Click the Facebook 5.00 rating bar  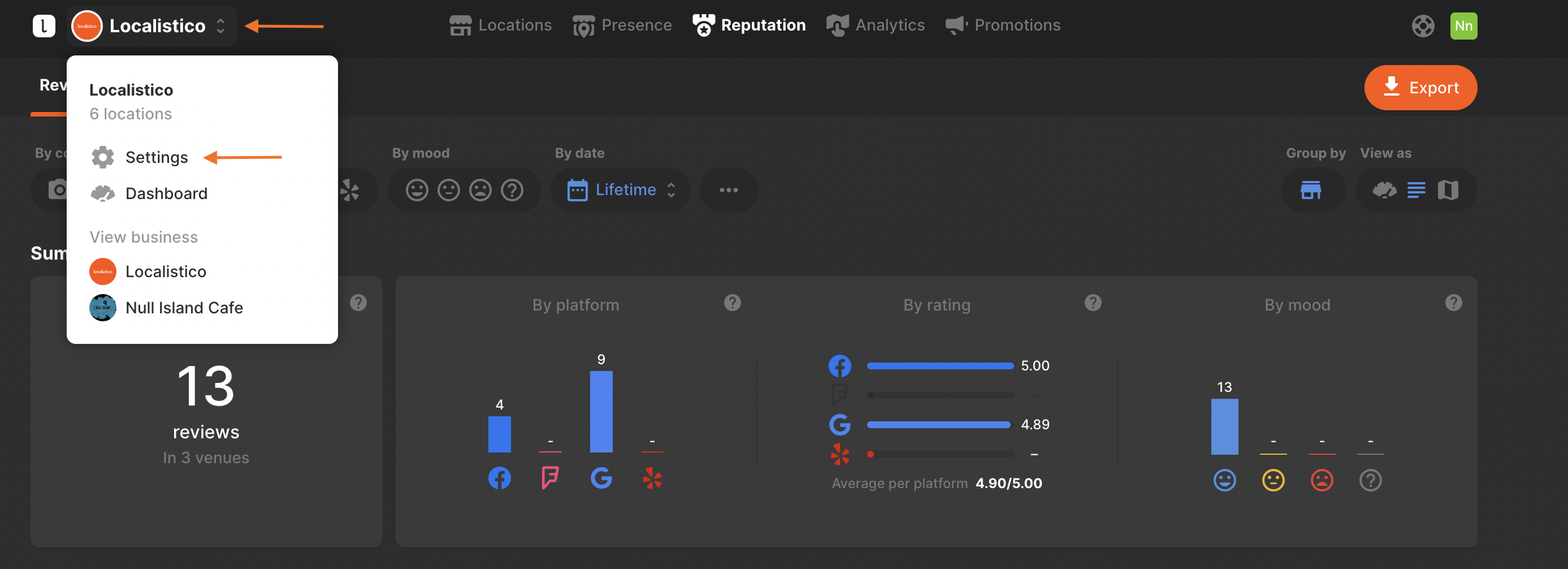(x=940, y=366)
